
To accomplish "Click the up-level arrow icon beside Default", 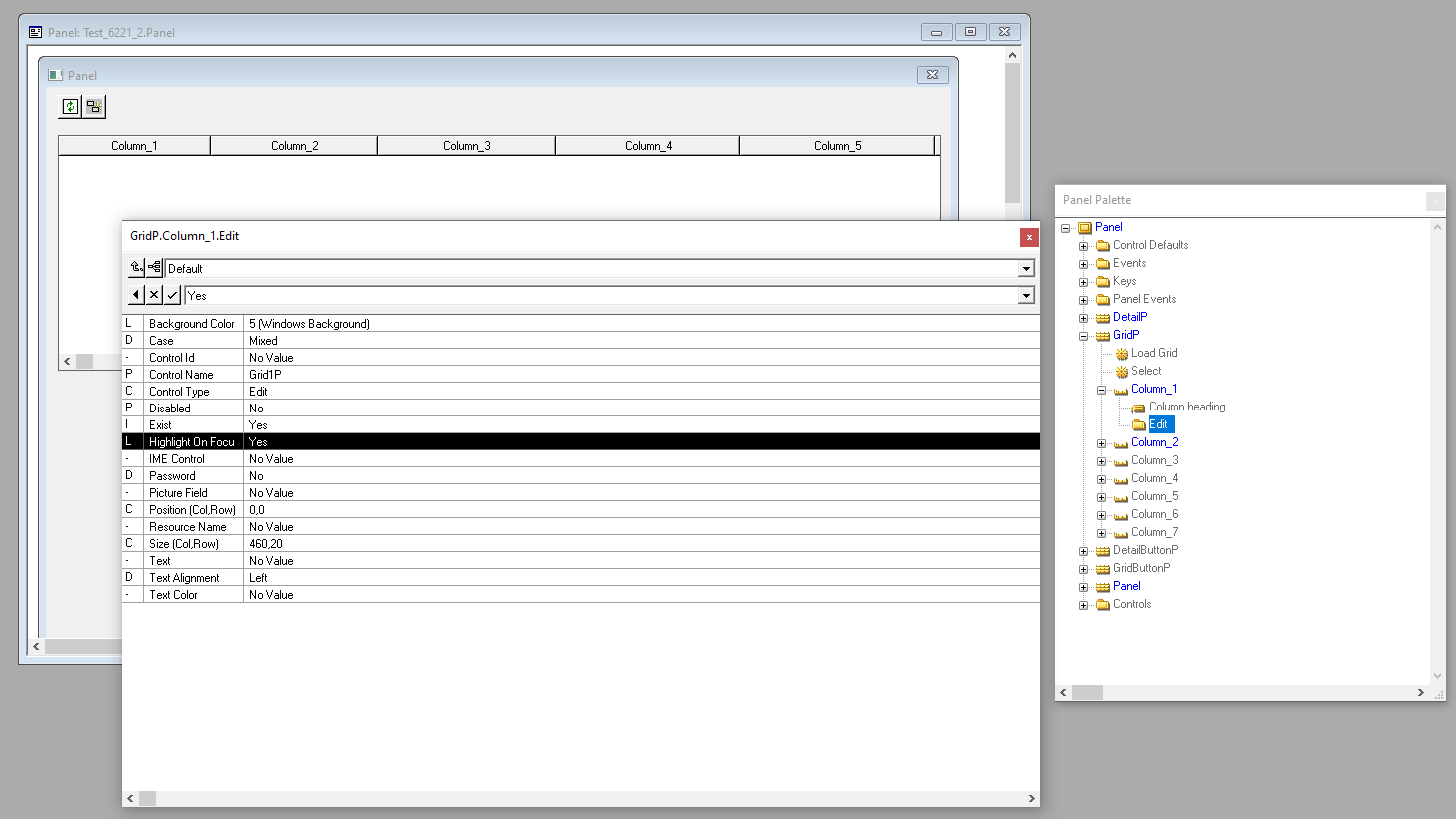I will (x=136, y=268).
